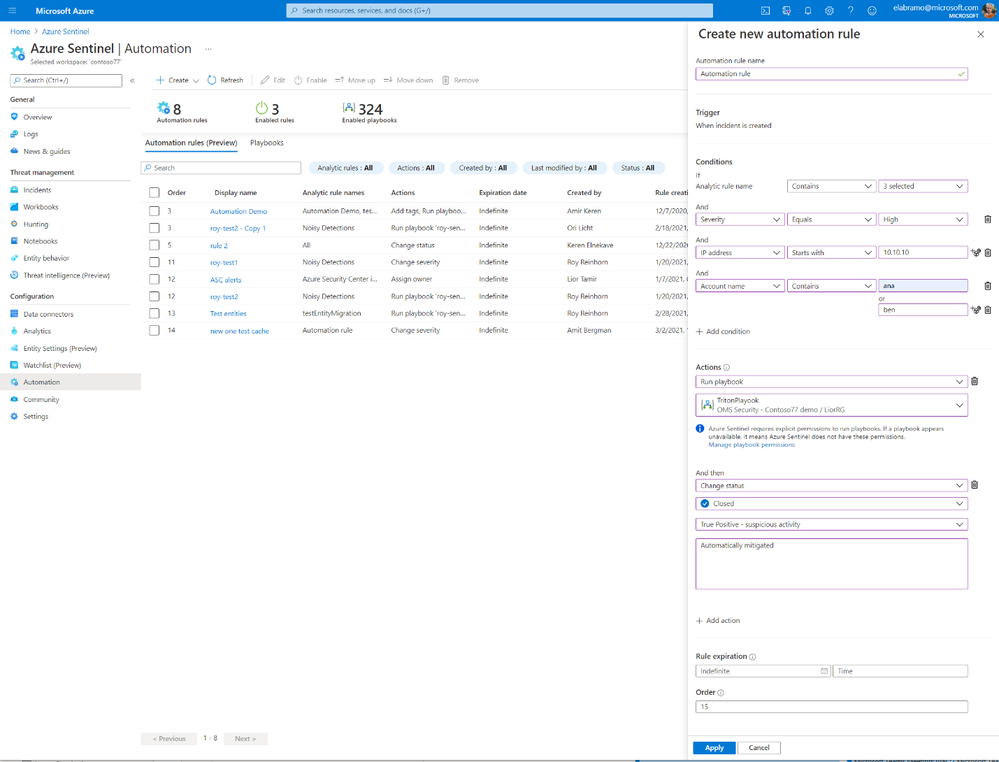
Task: Open the Manage playbook permissions link
Action: pos(751,445)
